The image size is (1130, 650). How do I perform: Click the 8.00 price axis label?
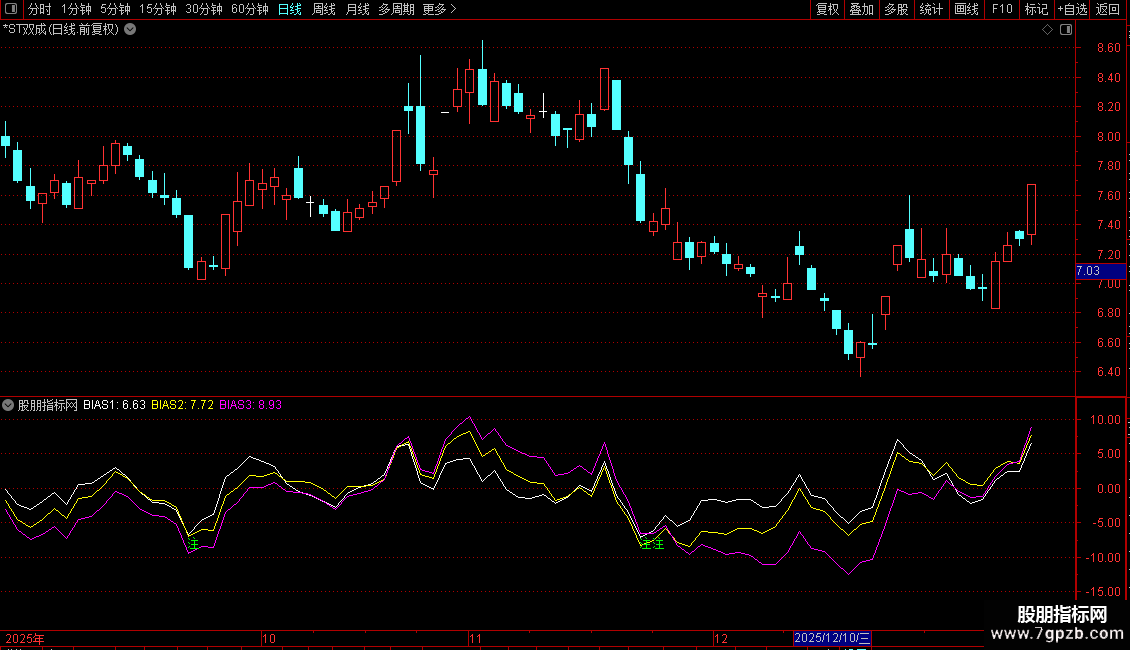tap(1108, 136)
